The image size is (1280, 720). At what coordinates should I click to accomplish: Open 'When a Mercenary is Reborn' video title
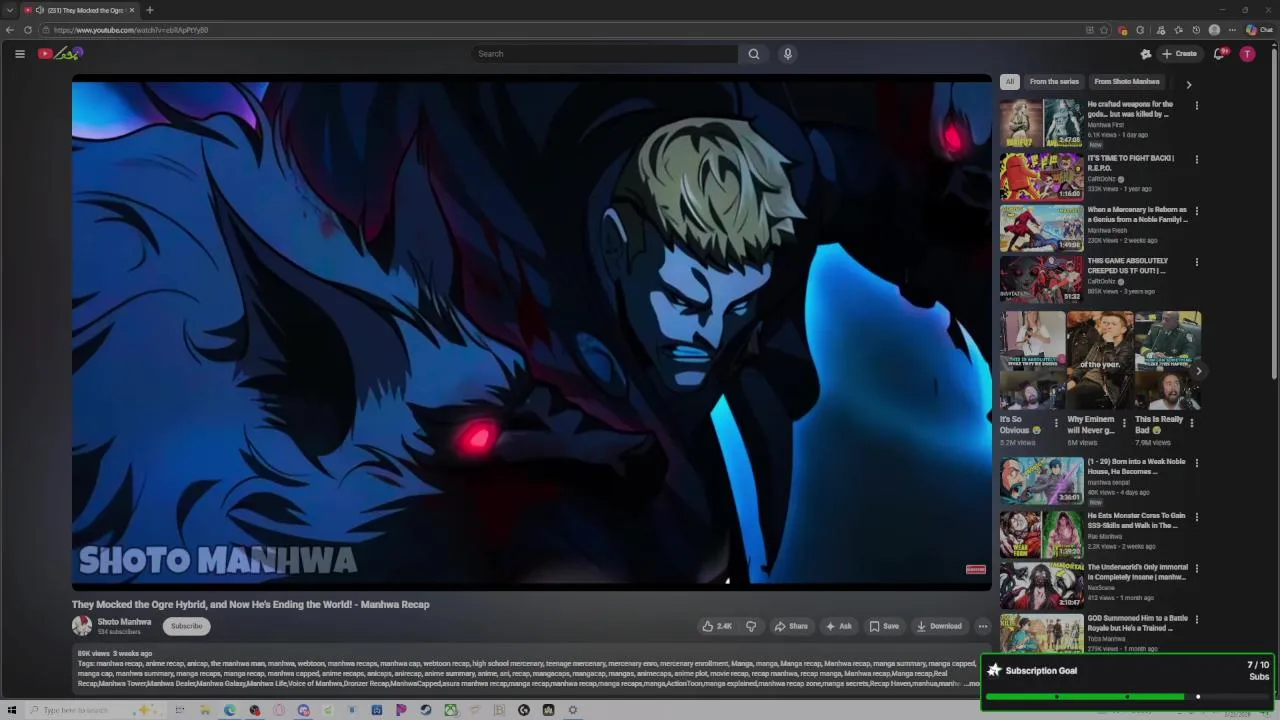click(1137, 215)
